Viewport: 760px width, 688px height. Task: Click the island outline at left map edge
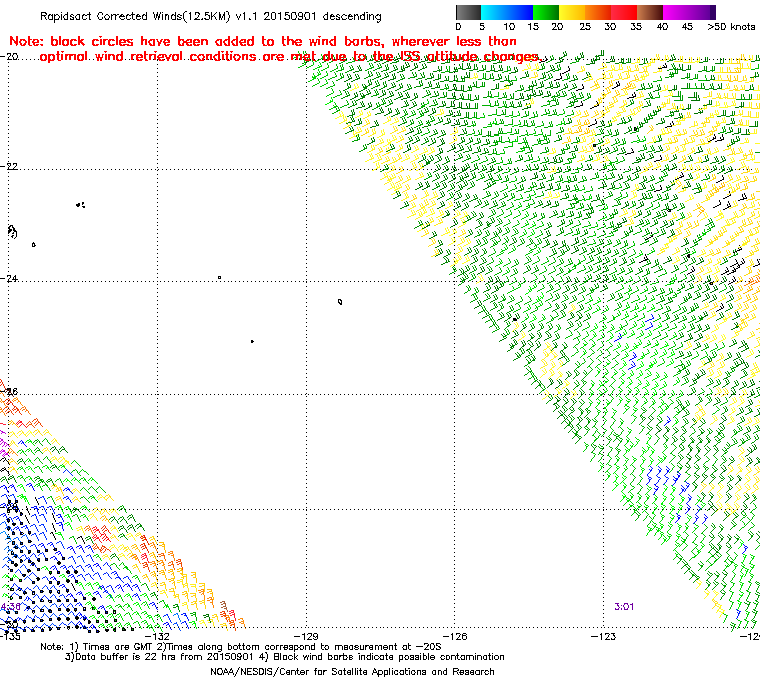point(13,232)
